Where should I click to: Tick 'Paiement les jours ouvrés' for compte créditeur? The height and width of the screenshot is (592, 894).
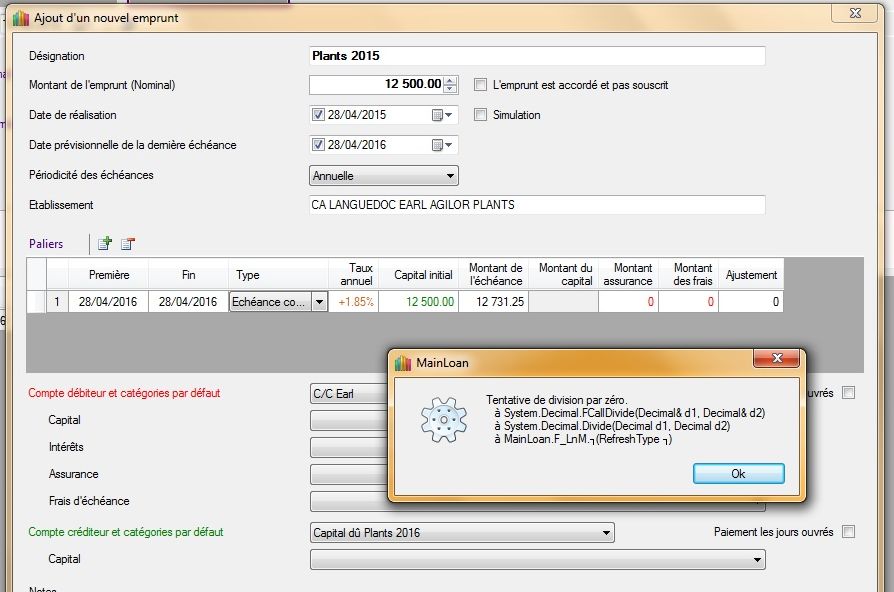(x=848, y=532)
